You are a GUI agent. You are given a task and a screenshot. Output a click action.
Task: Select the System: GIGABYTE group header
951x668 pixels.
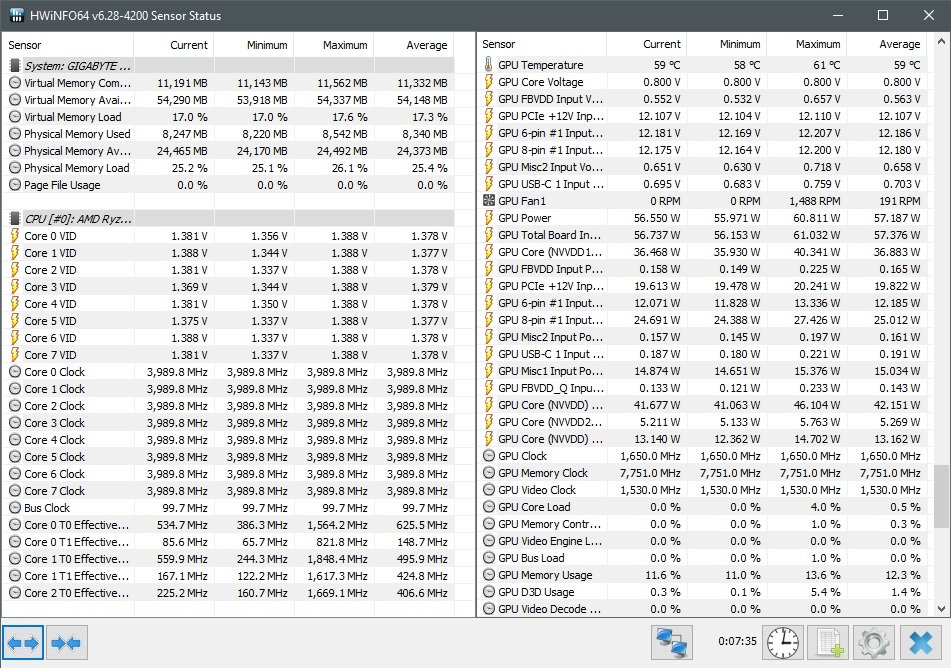click(228, 66)
